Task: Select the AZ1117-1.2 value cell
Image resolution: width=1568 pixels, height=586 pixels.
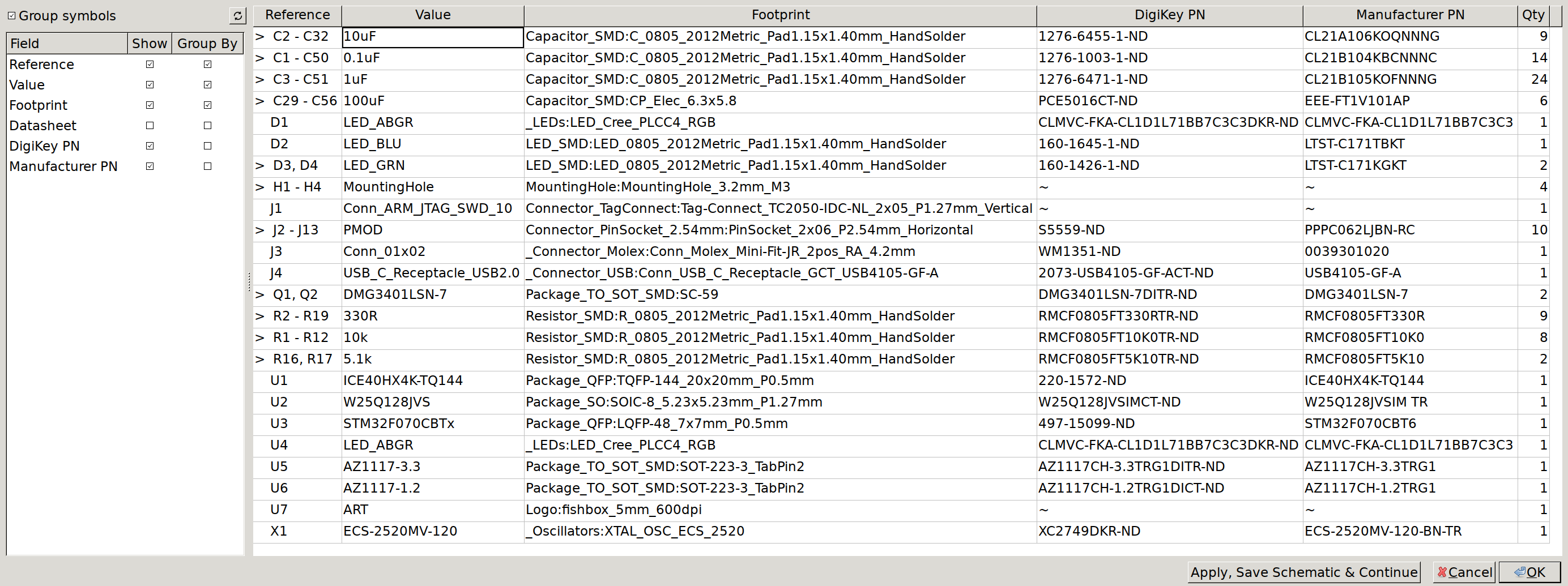Action: (433, 488)
